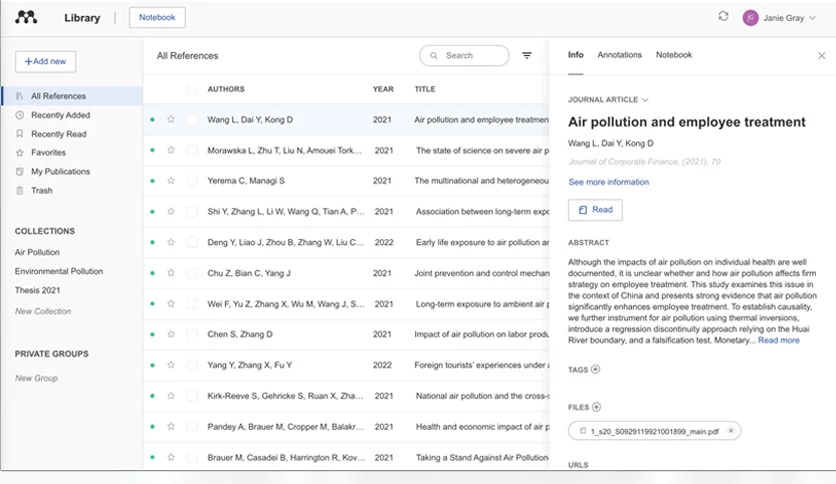Create a New Group
836x484 pixels.
(x=36, y=378)
